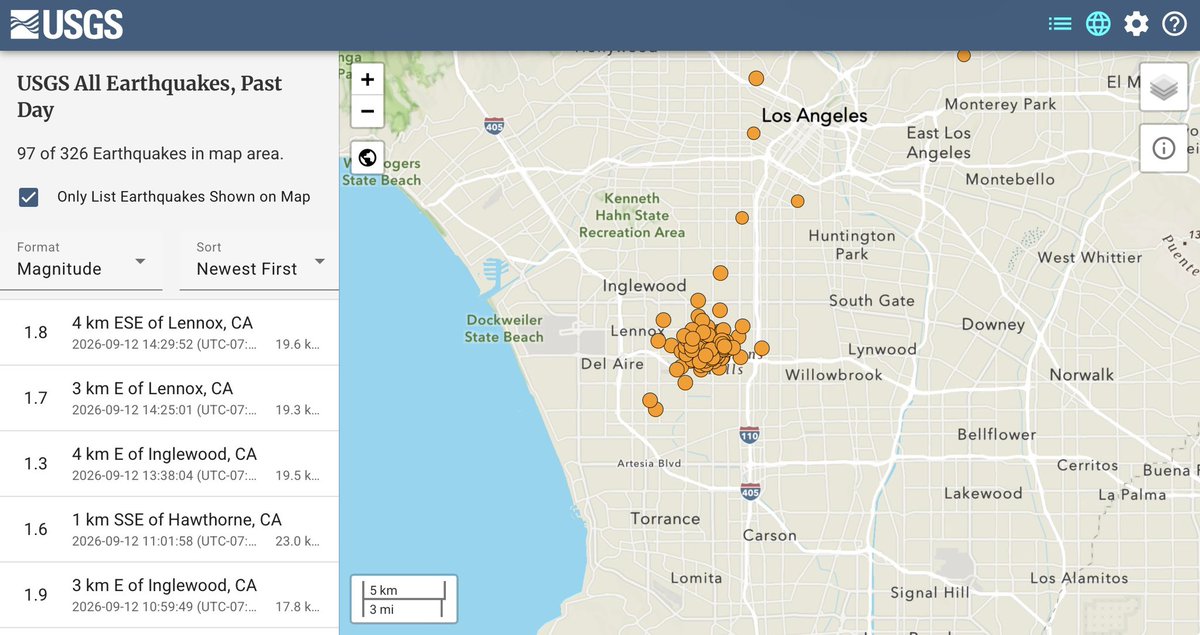
Task: Click the Carson map label
Action: [770, 535]
